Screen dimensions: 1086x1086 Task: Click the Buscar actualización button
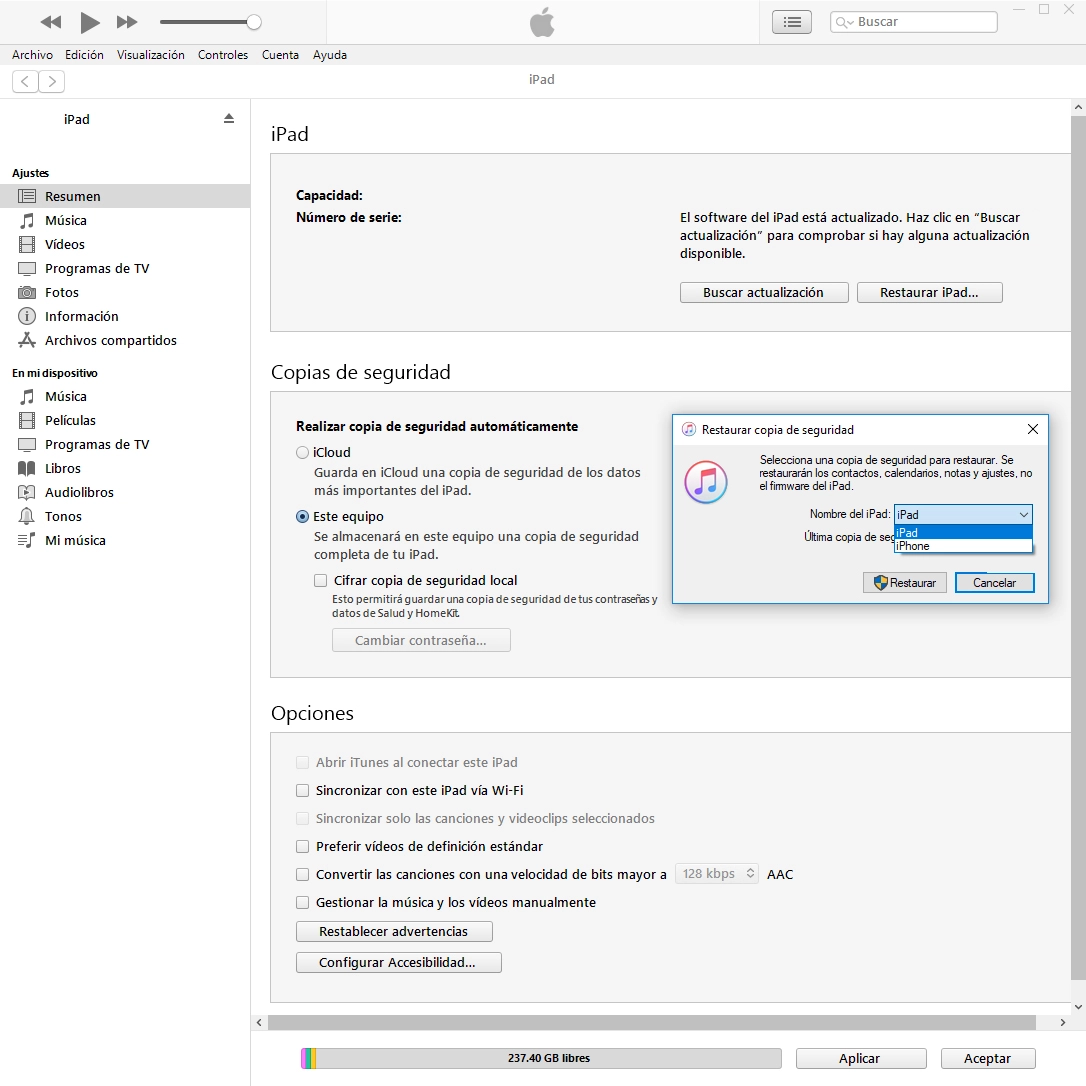click(x=763, y=292)
